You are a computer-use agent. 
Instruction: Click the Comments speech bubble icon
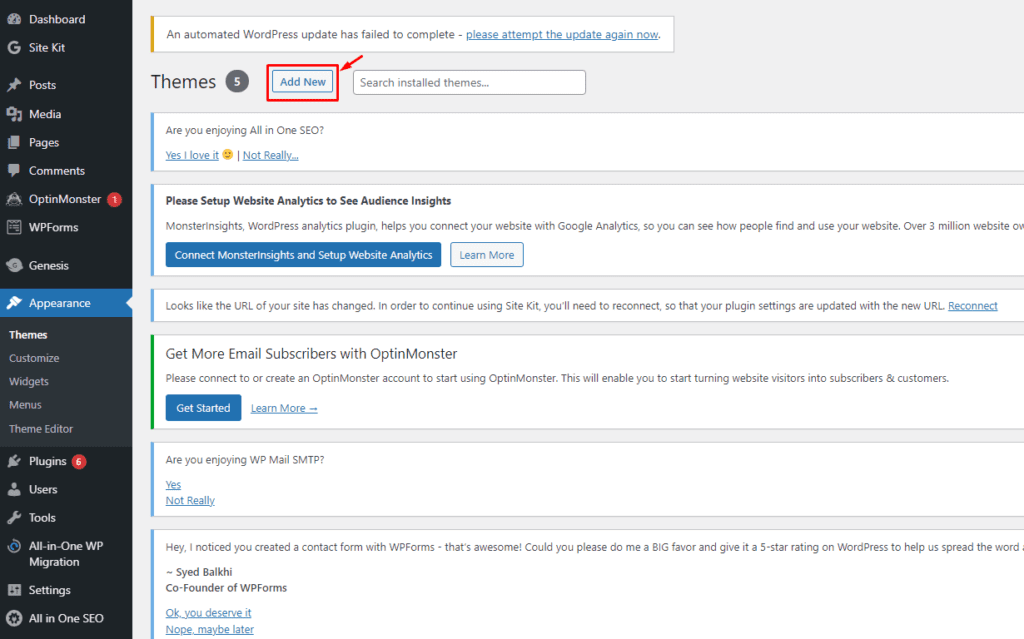14,171
